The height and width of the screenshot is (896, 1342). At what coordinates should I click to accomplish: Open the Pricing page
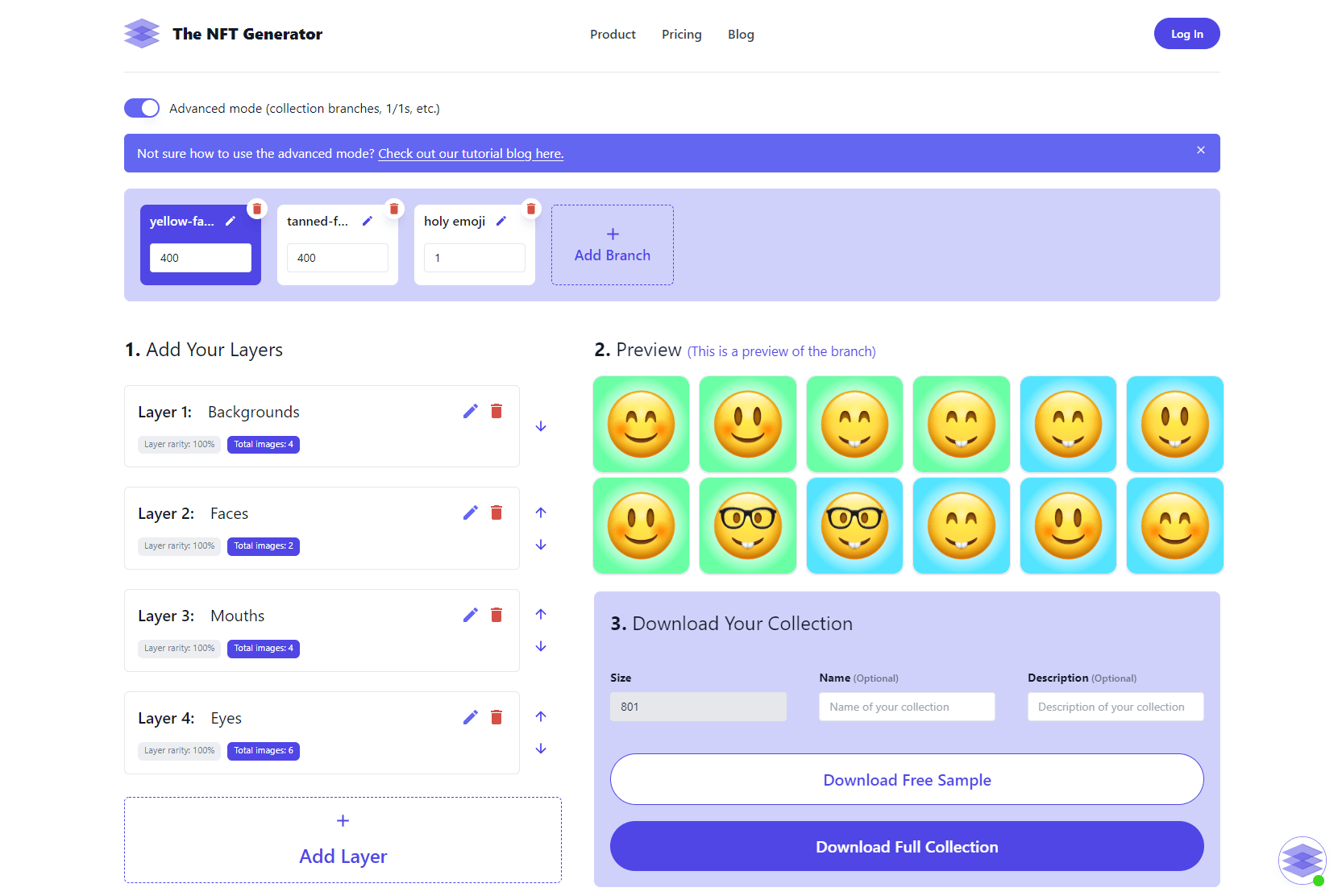pyautogui.click(x=682, y=34)
